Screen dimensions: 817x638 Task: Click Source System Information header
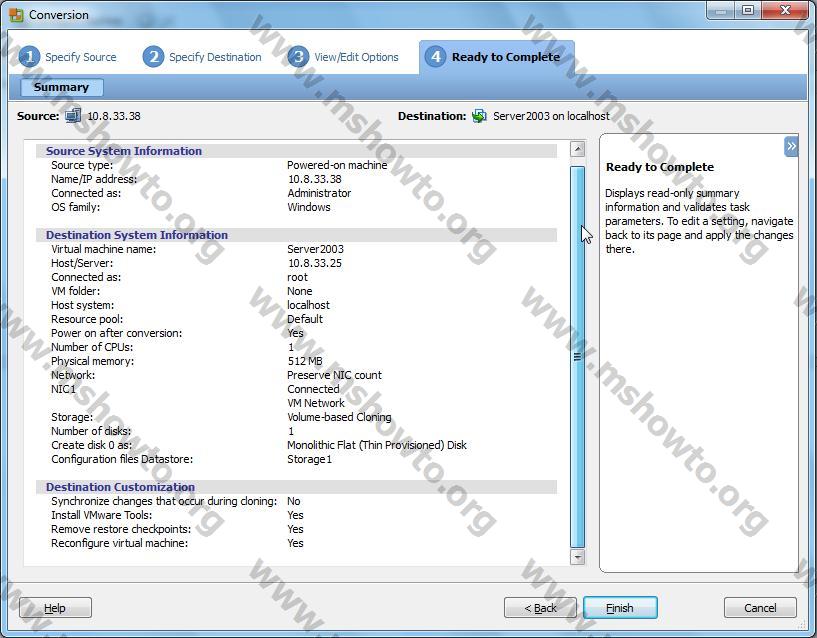124,151
